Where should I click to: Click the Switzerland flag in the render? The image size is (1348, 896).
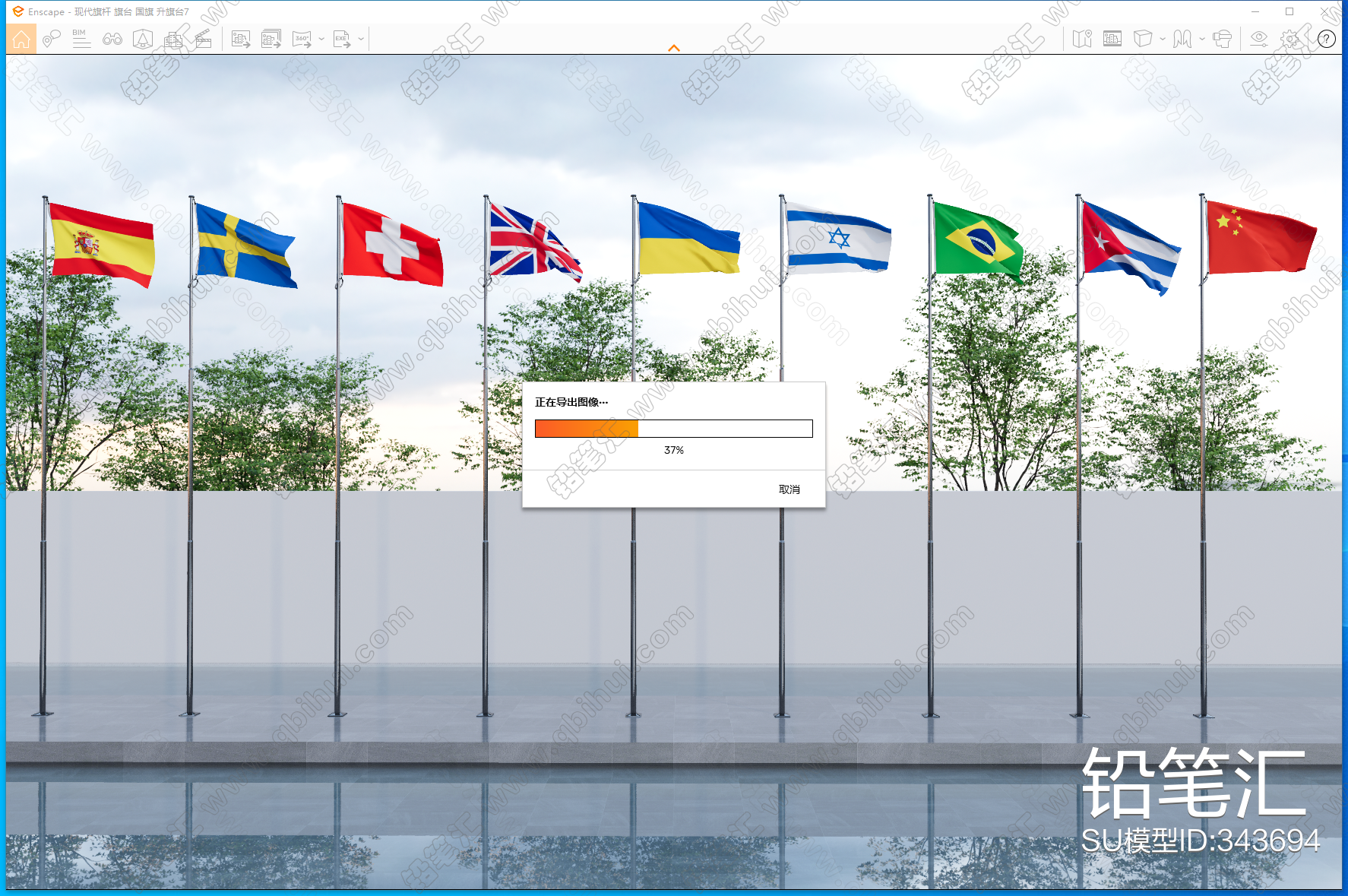(391, 244)
